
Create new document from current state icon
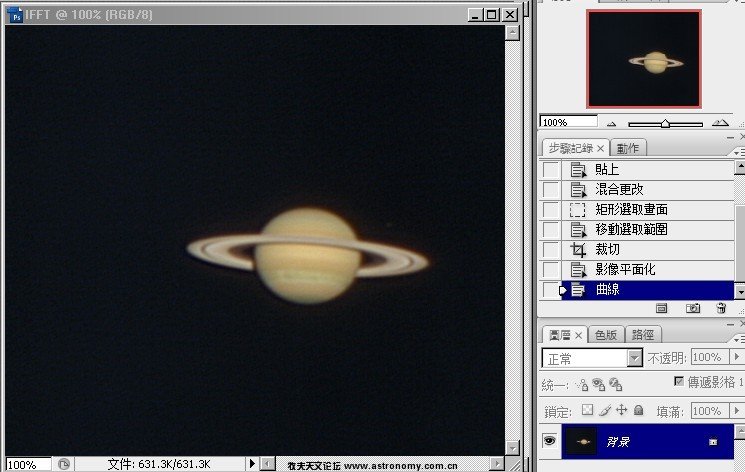[662, 309]
